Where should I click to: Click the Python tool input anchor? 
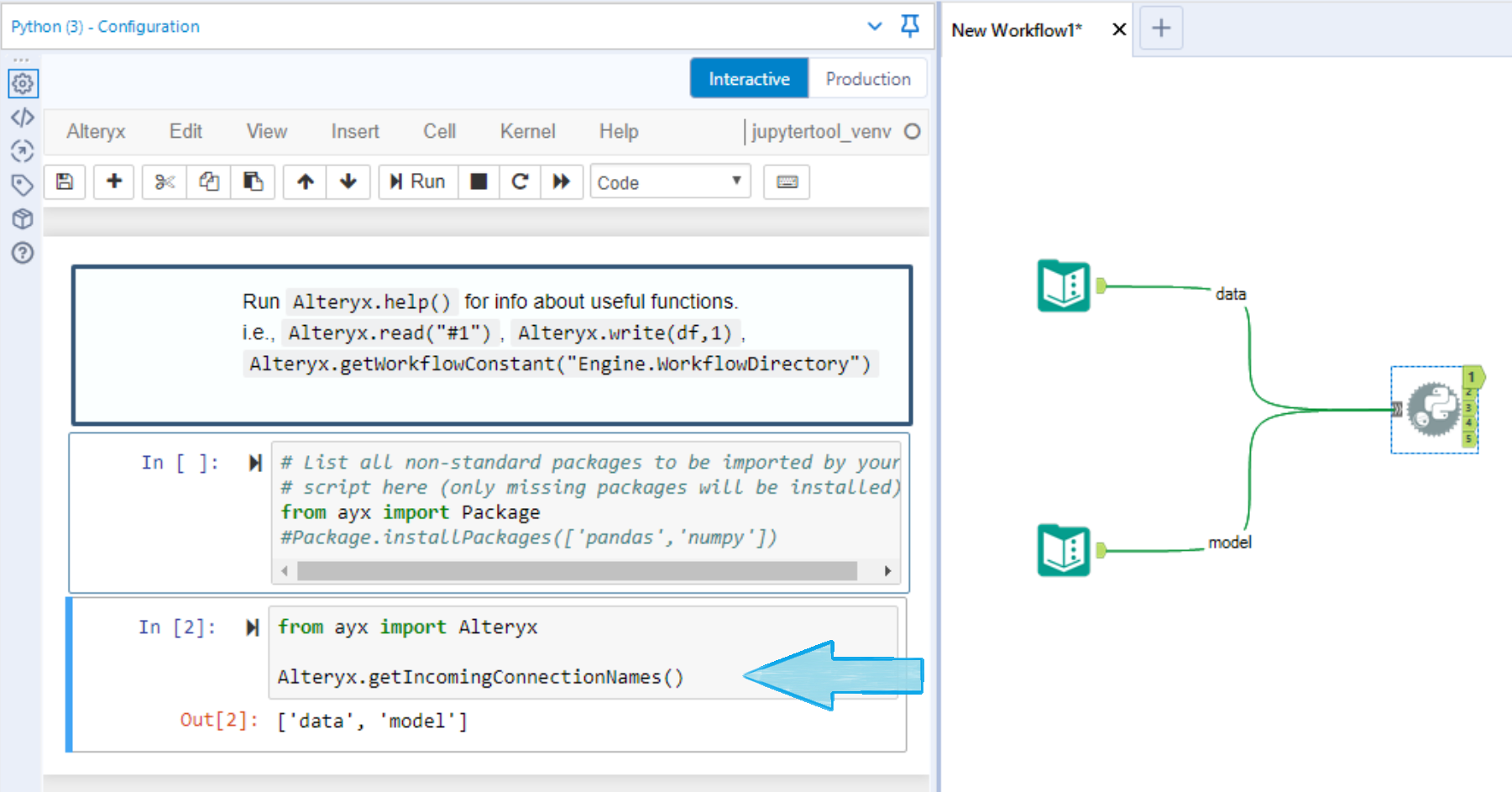coord(1397,410)
